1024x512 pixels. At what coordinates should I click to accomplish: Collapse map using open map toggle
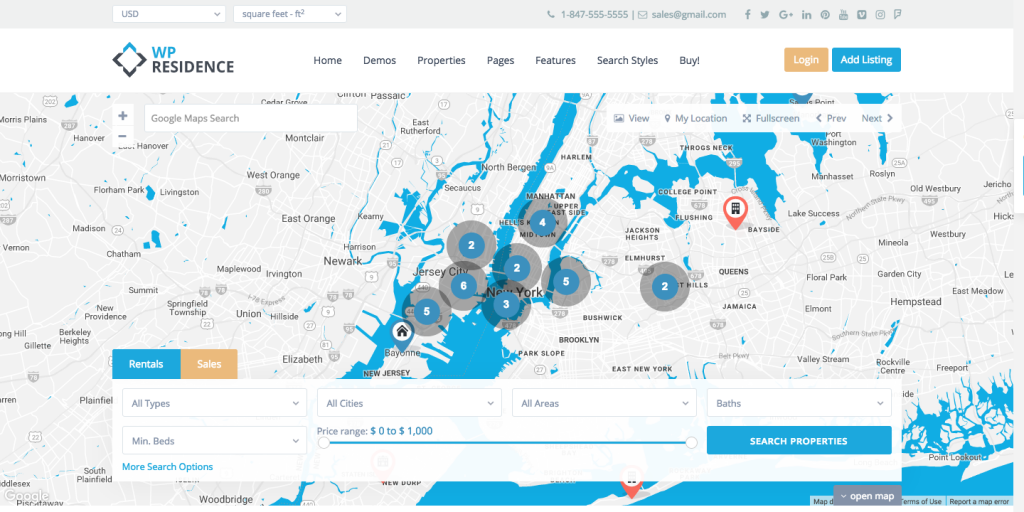coord(868,496)
